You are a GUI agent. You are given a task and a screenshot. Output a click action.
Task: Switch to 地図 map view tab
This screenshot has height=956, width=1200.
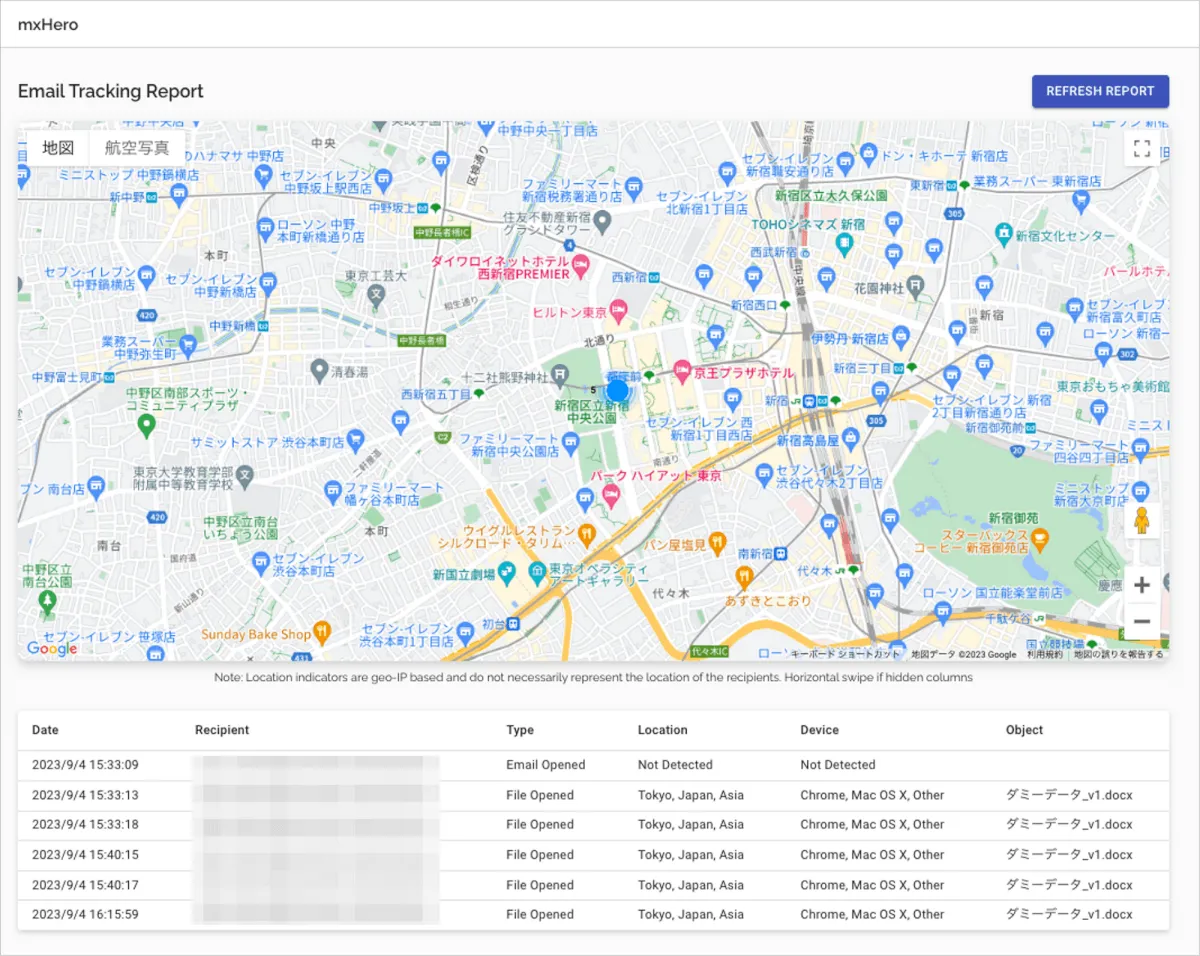[58, 149]
